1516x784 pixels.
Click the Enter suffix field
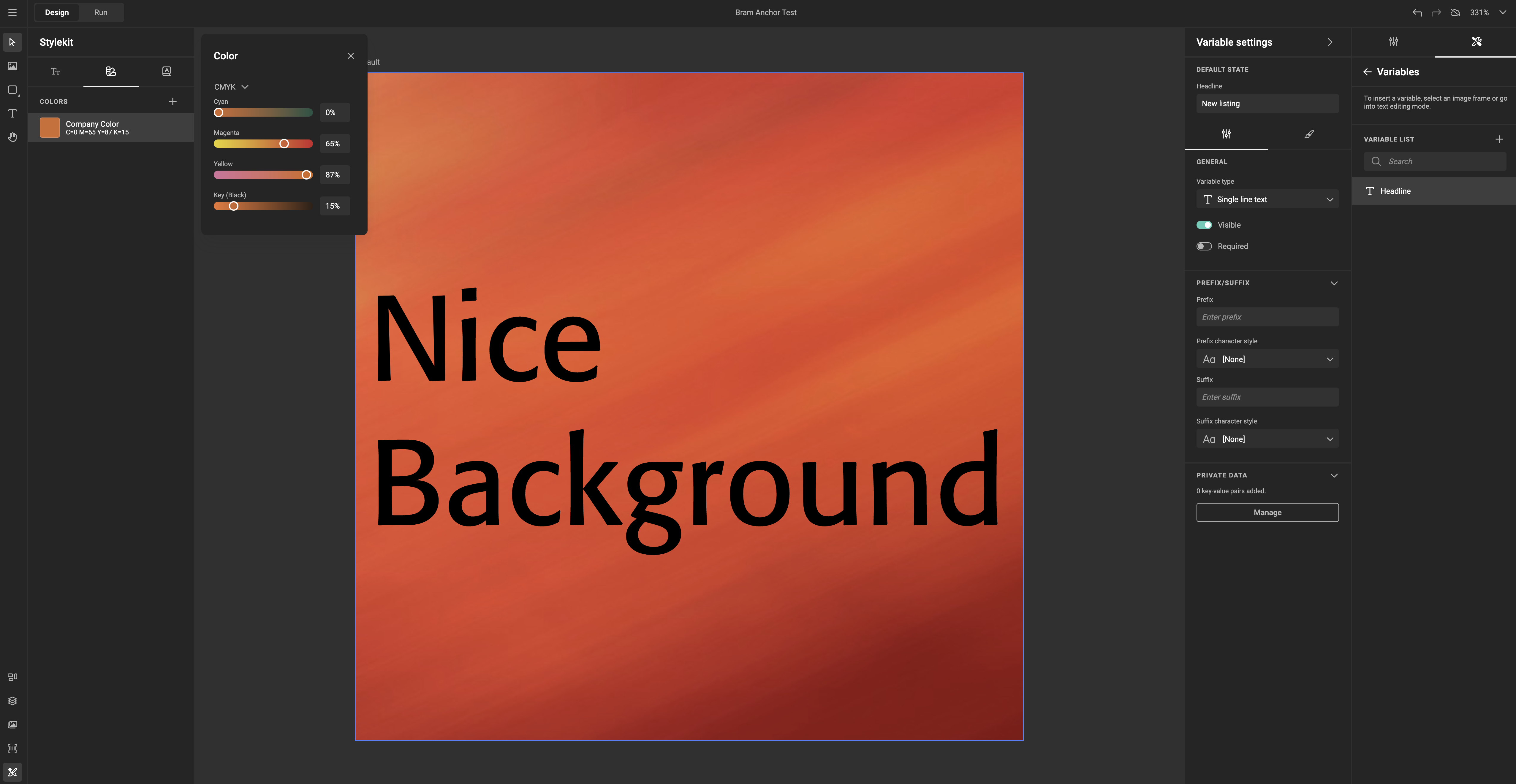[x=1267, y=397]
